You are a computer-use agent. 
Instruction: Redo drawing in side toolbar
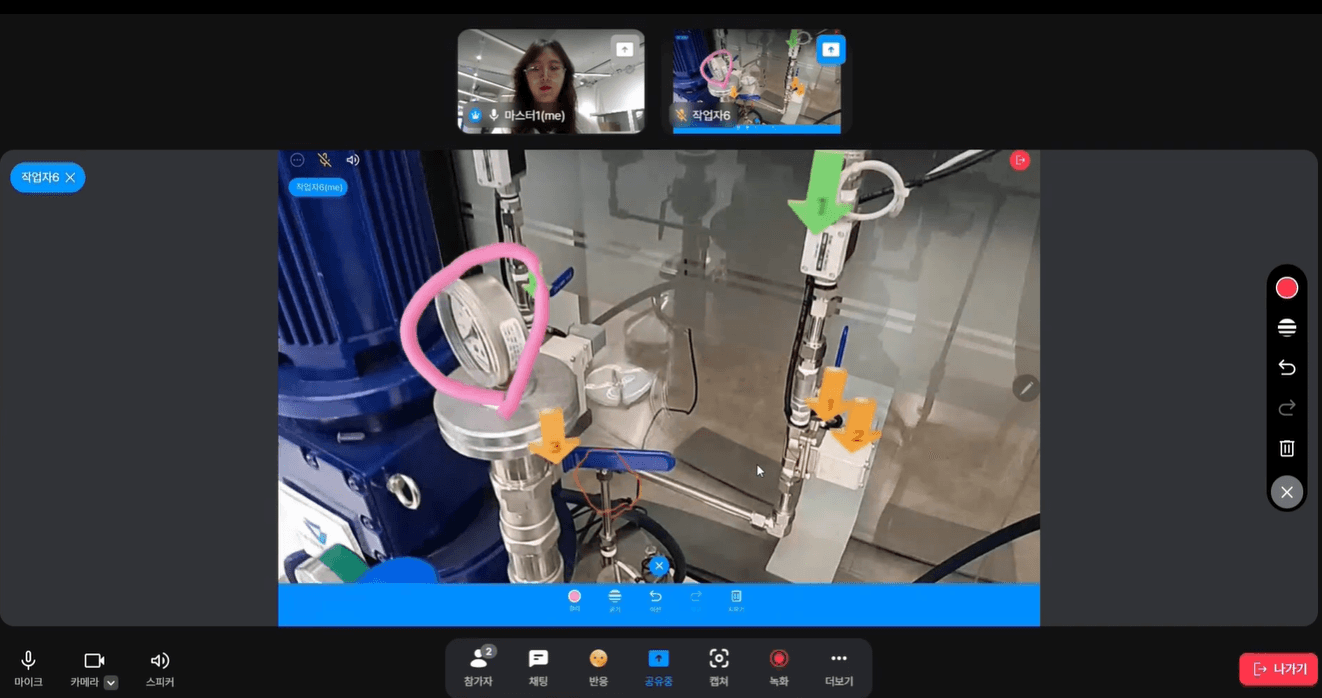click(x=1287, y=408)
